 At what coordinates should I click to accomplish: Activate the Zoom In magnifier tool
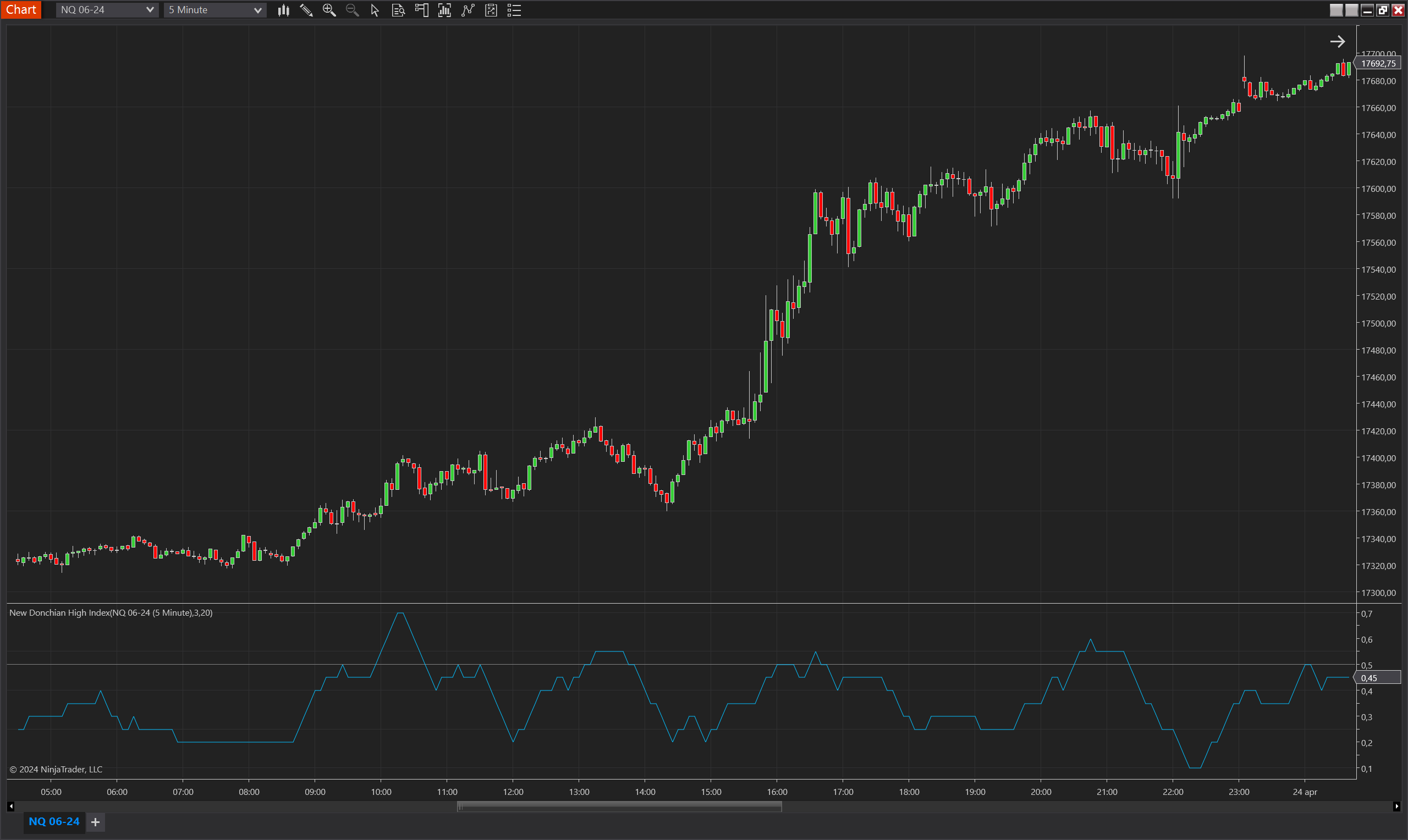point(329,10)
